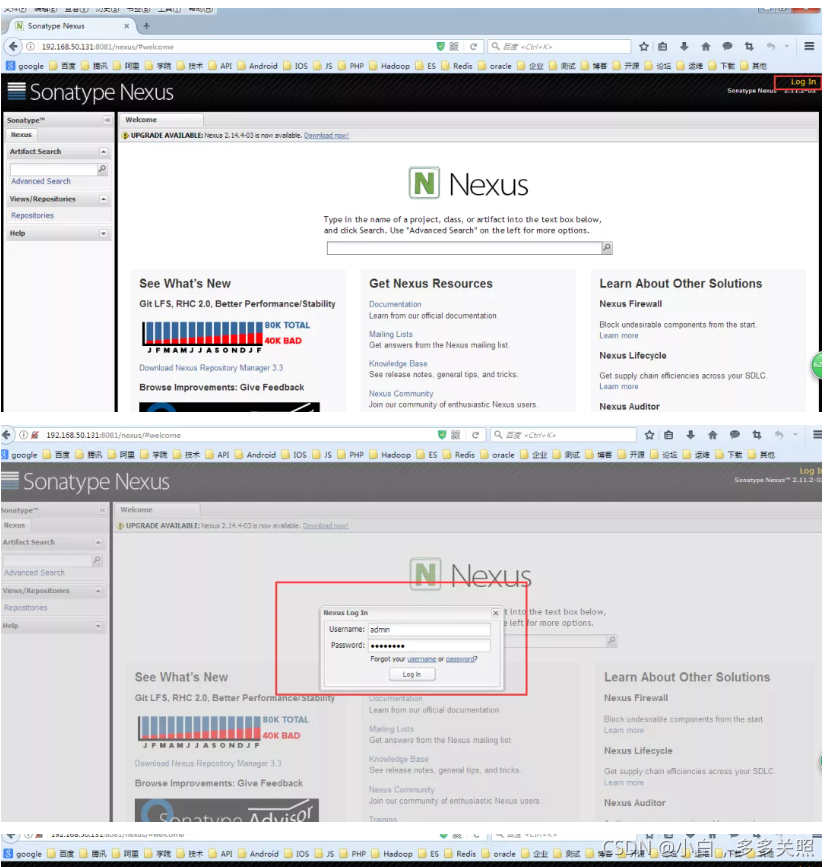830x867 pixels.
Task: Open Download Nexus Repository Manager 3.3 link, upper
Action: (211, 368)
